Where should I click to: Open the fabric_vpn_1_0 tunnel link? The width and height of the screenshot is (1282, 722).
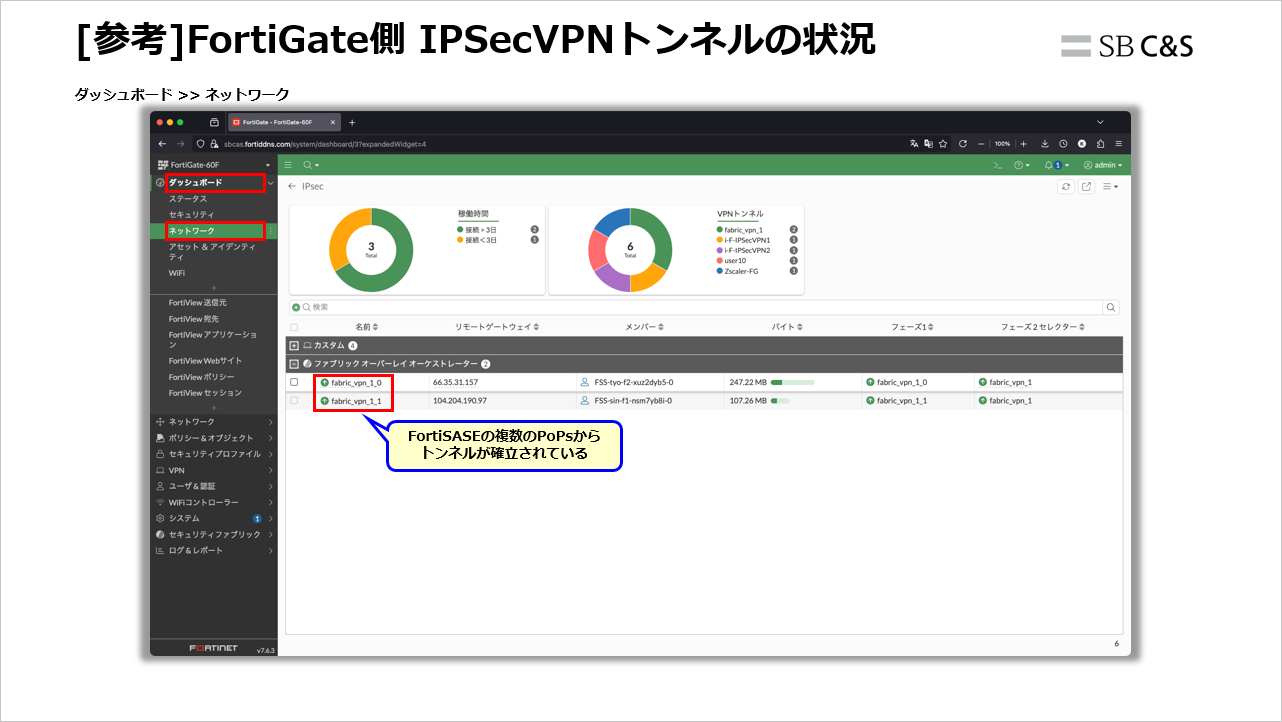point(357,382)
